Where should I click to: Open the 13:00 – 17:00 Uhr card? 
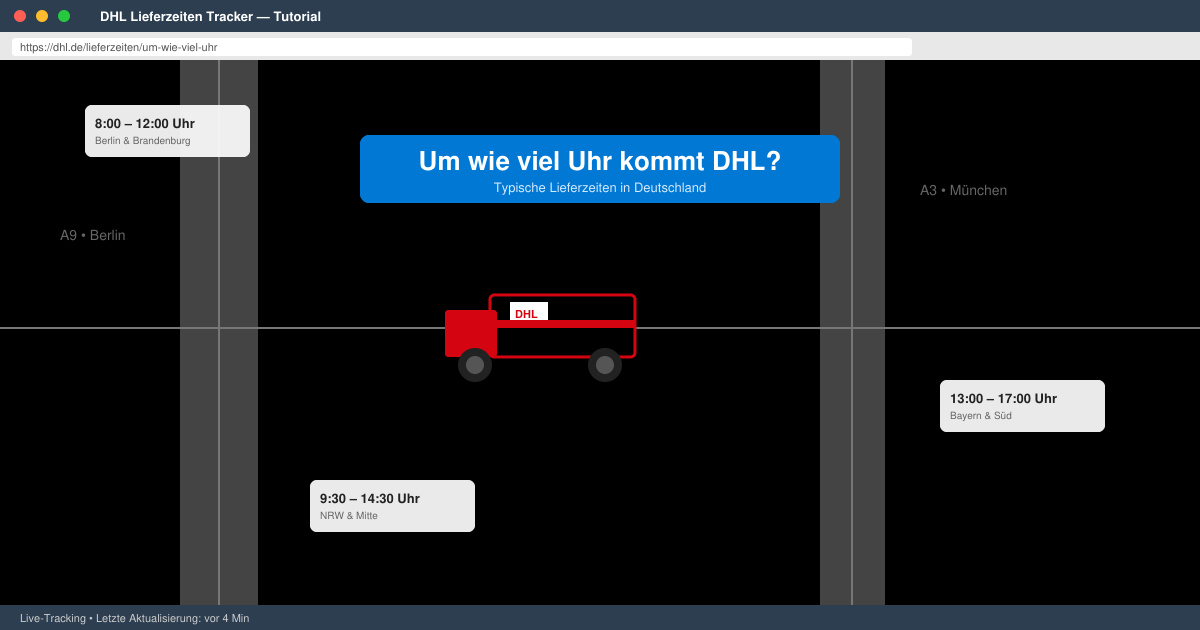pyautogui.click(x=1022, y=406)
